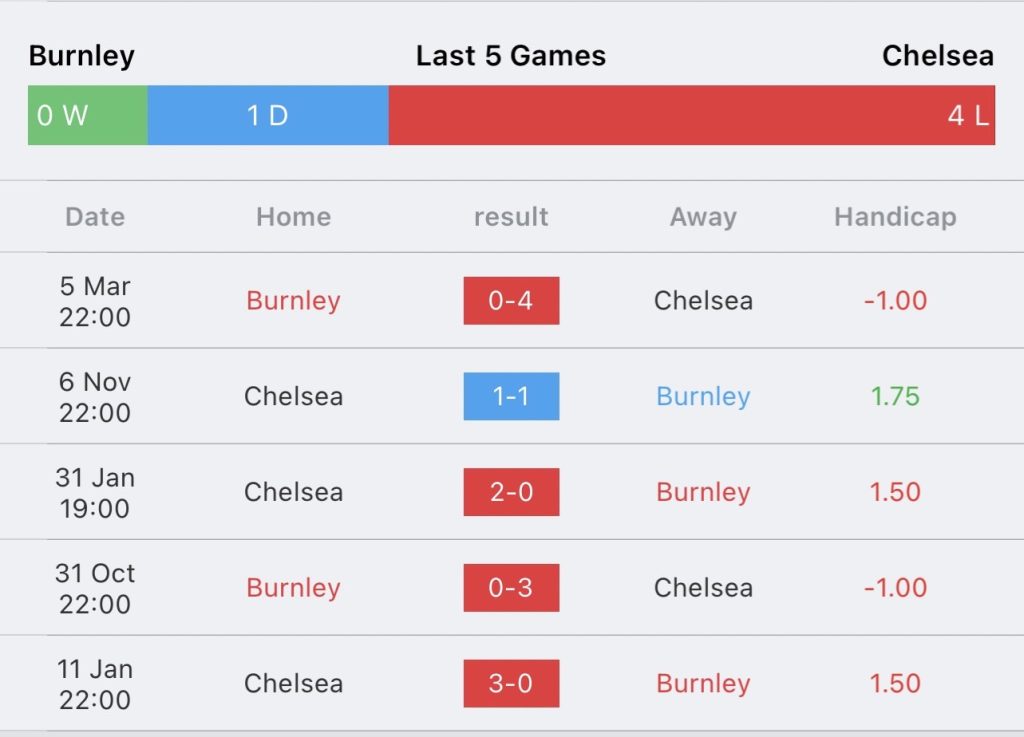Image resolution: width=1024 pixels, height=737 pixels.
Task: Click the Home column header
Action: [x=293, y=217]
